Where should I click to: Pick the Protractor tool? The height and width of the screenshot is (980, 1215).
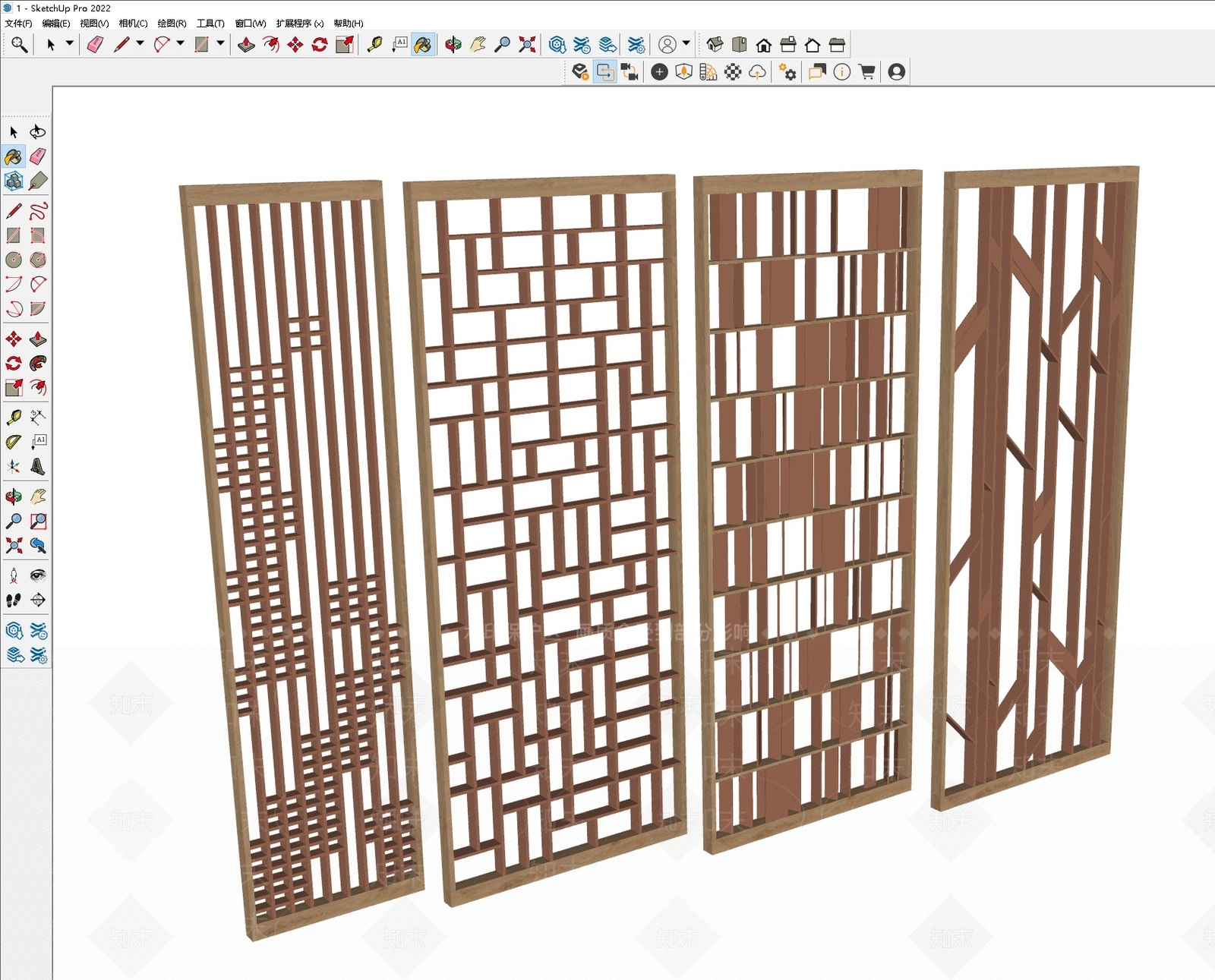tap(14, 442)
